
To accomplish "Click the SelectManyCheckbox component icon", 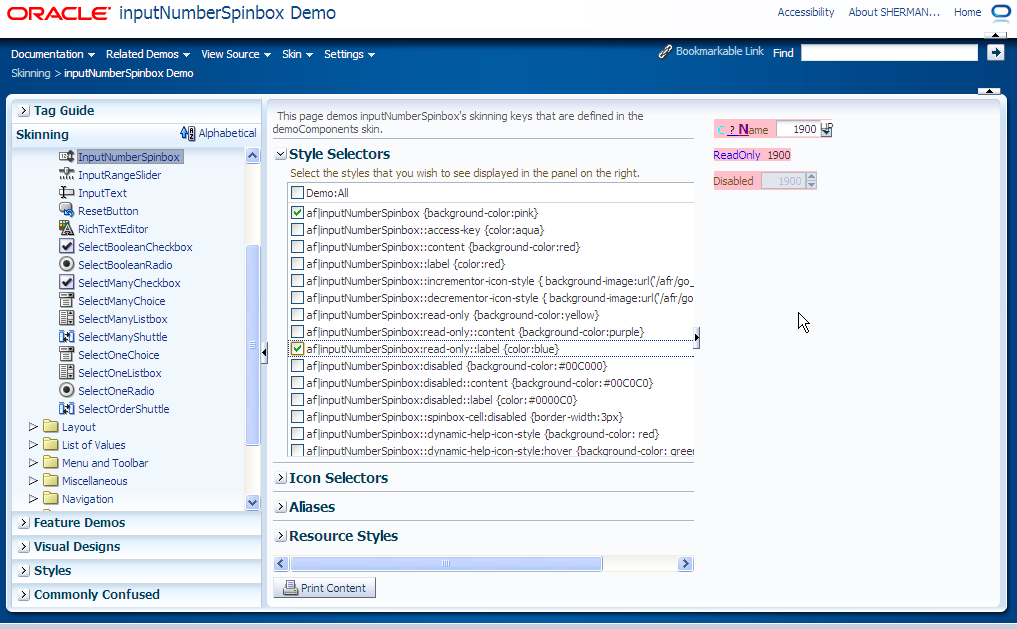I will pyautogui.click(x=66, y=282).
